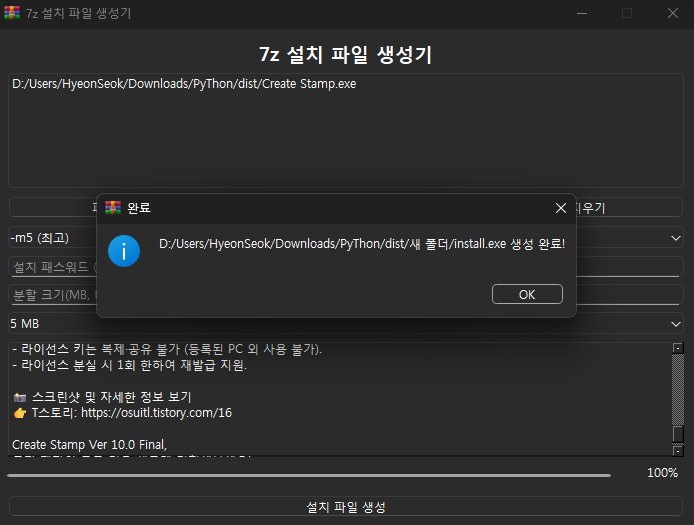Screen dimensions: 694x525
Task: Click the scroll down arrow of description box
Action: (x=678, y=451)
